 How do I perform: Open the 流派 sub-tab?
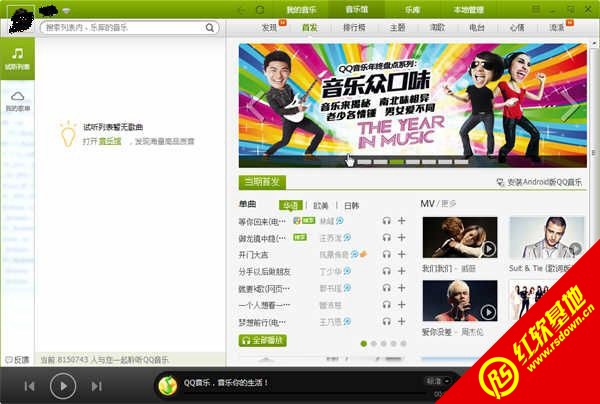point(557,28)
